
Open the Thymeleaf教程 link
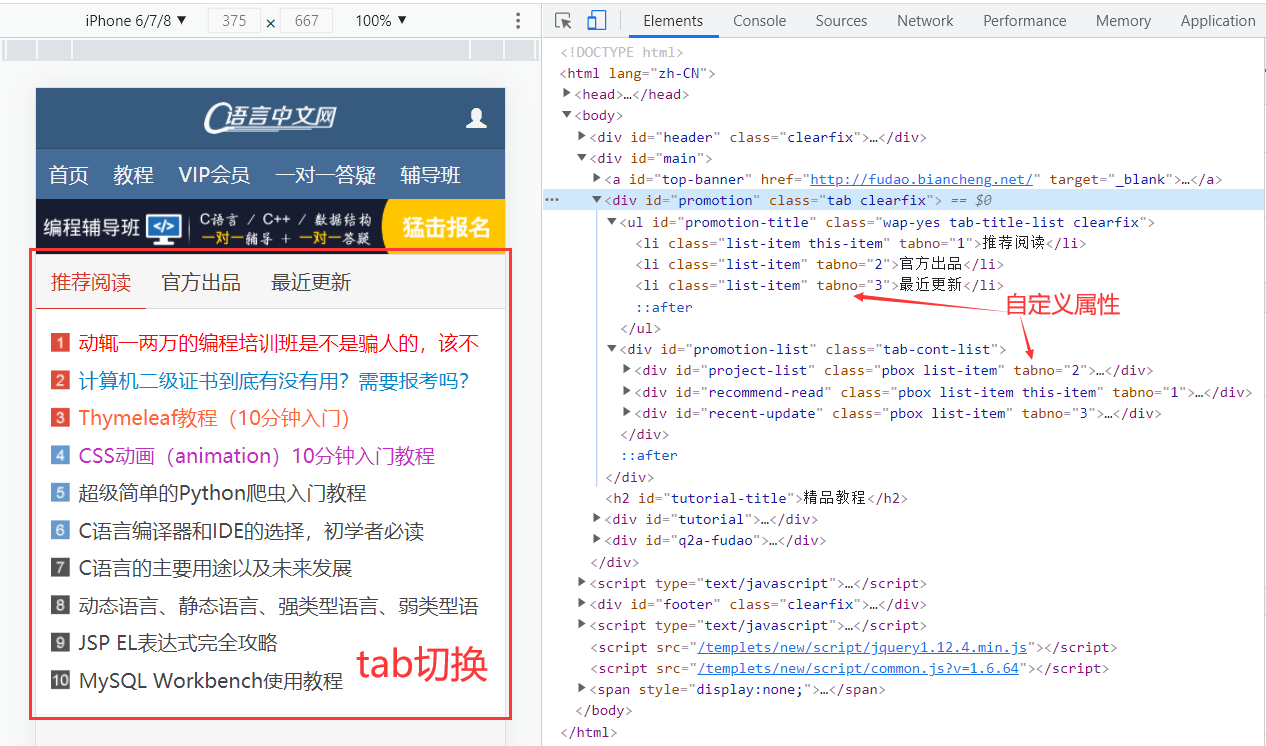click(x=214, y=418)
